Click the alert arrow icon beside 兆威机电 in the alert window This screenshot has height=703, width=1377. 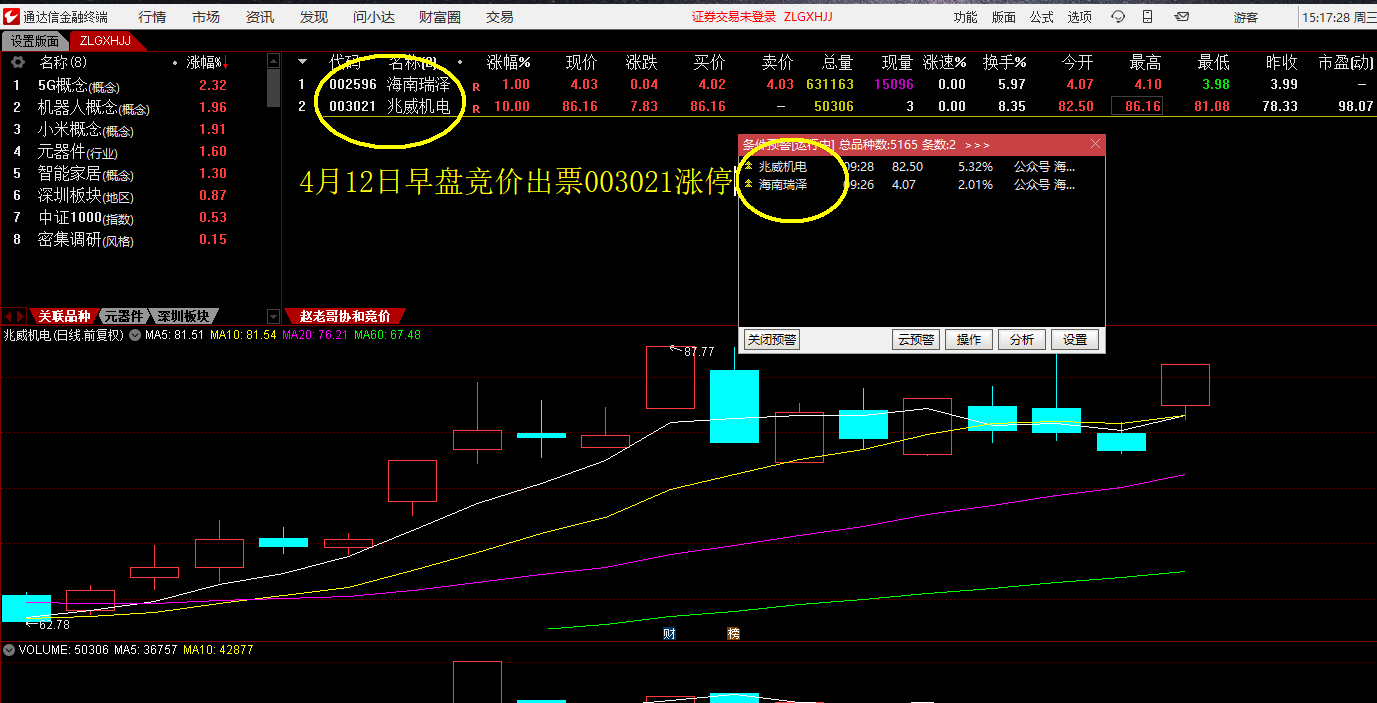pos(747,166)
